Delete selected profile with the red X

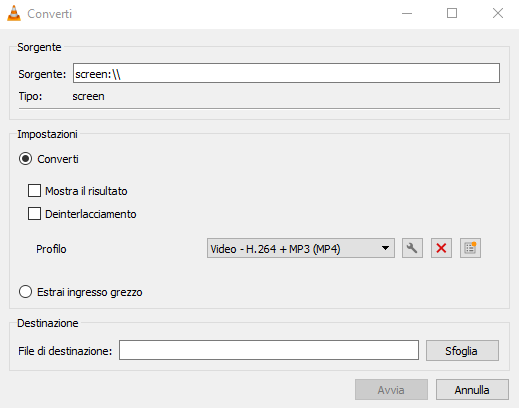[441, 248]
